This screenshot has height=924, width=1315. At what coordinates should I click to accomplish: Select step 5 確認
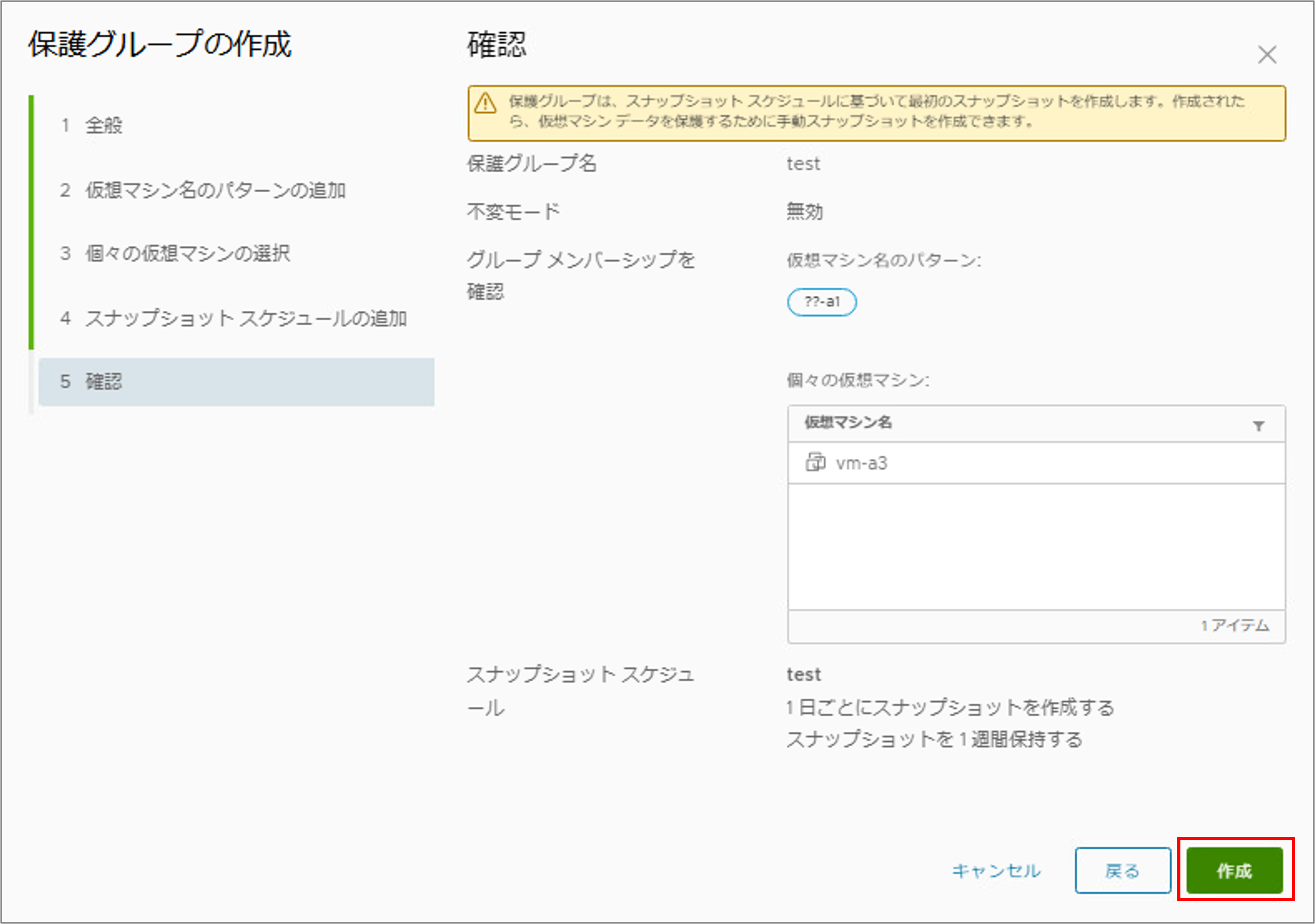point(236,382)
